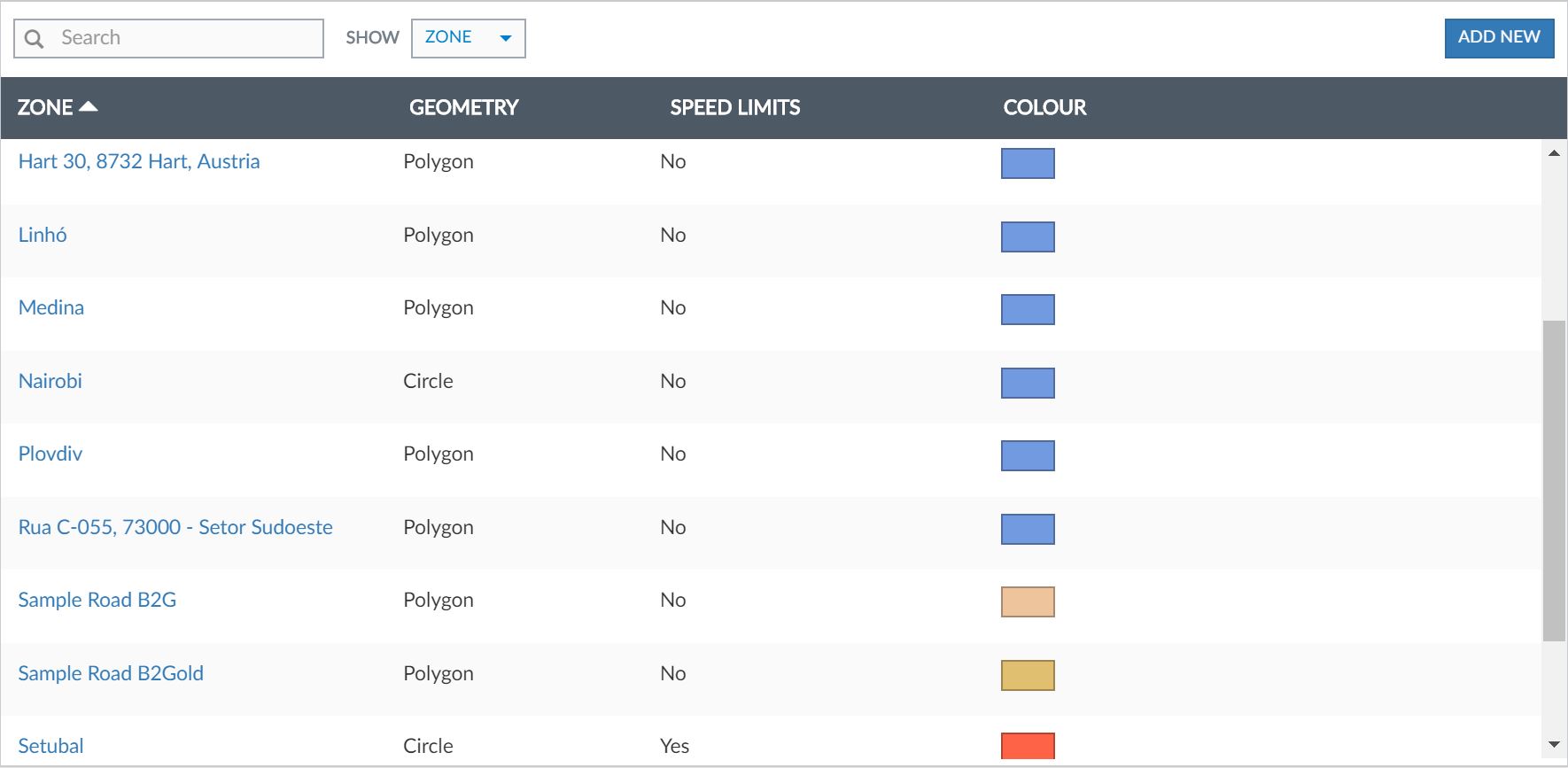The height and width of the screenshot is (768, 1568).
Task: Click the Sample Road B2G peach swatch
Action: coord(1028,601)
